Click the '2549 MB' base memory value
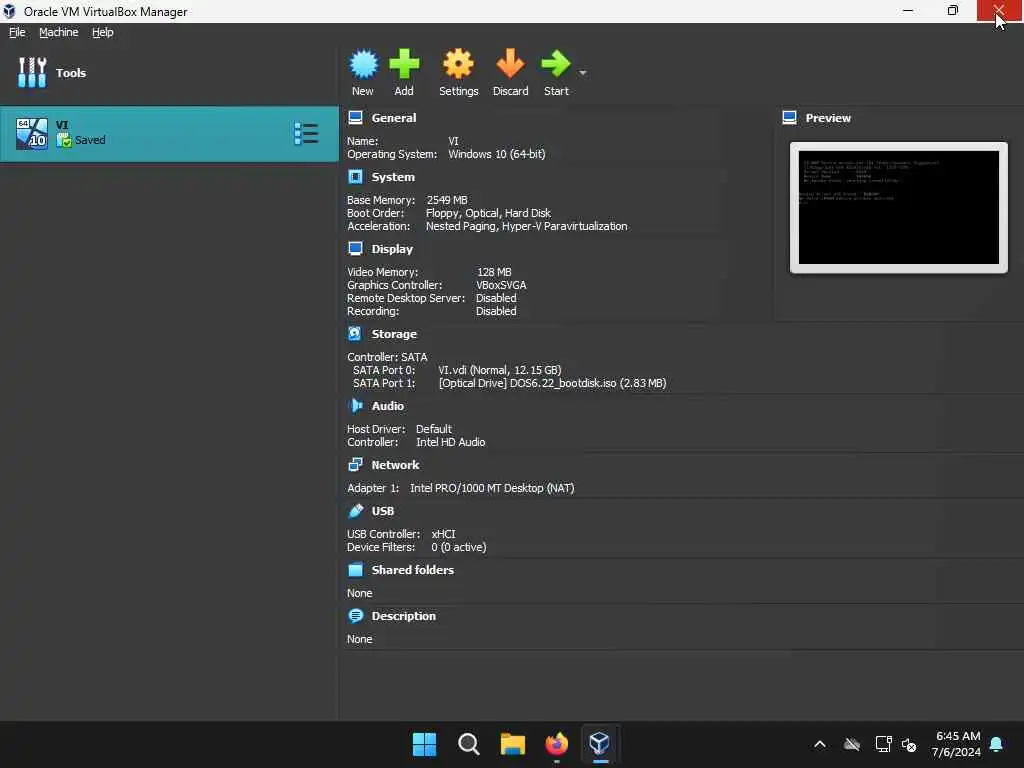The image size is (1024, 768). tap(447, 200)
